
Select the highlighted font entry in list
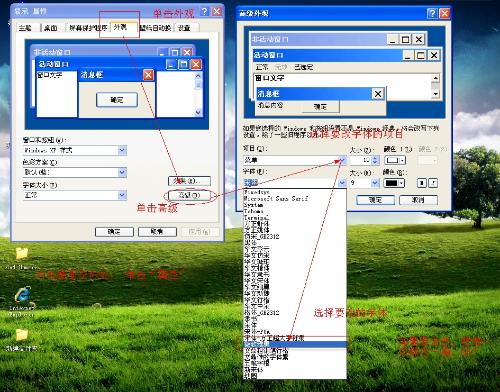coord(295,344)
